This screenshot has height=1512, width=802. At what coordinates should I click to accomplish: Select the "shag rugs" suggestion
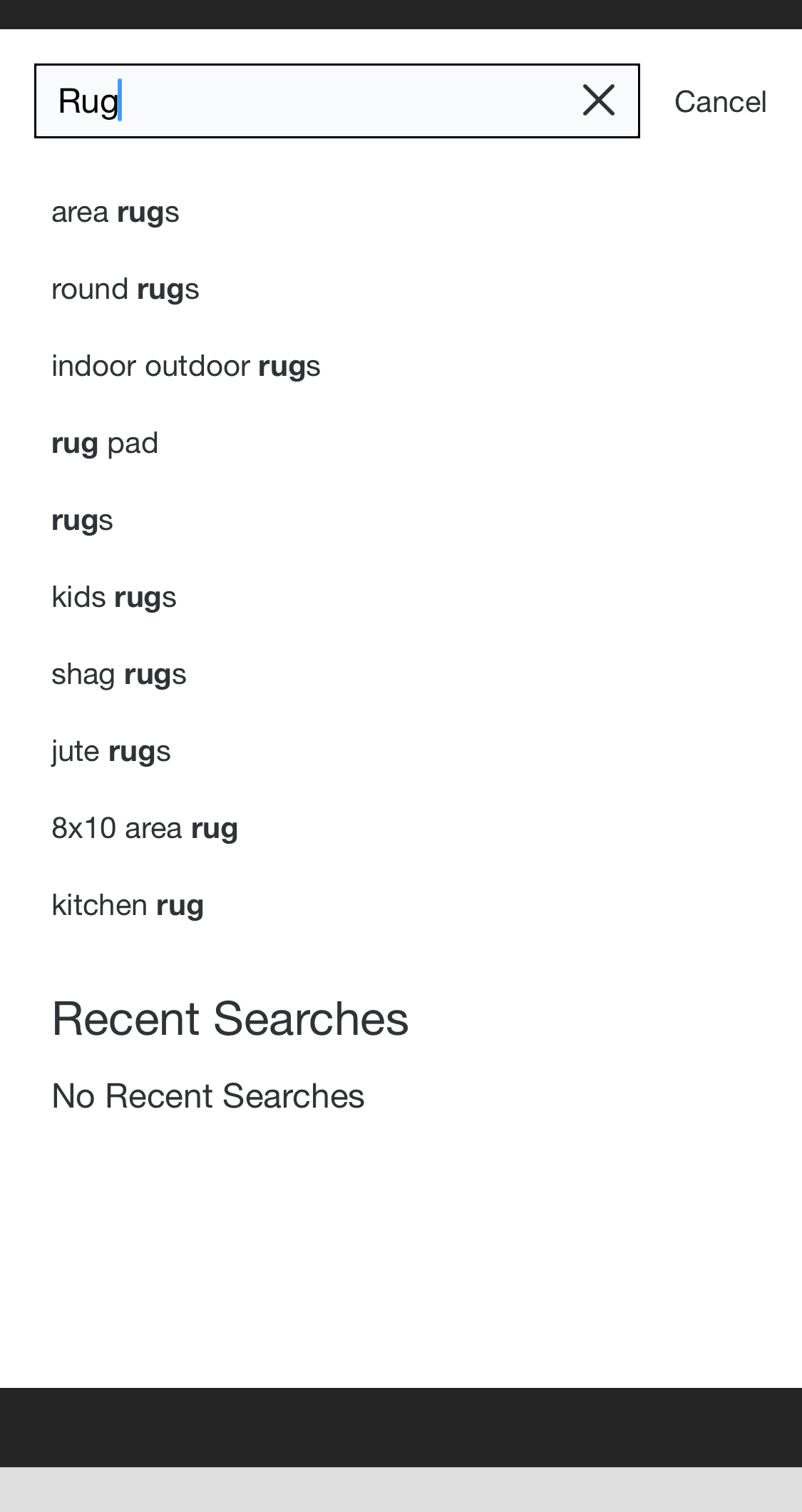pos(119,675)
